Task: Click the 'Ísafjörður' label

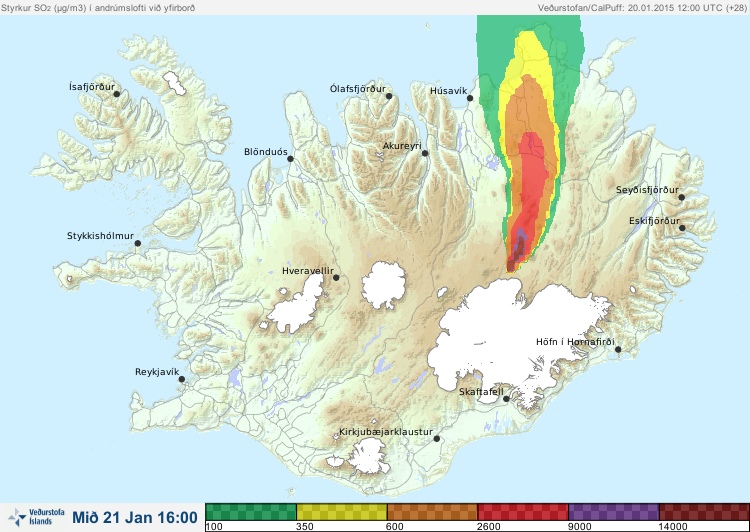Action: click(x=92, y=87)
